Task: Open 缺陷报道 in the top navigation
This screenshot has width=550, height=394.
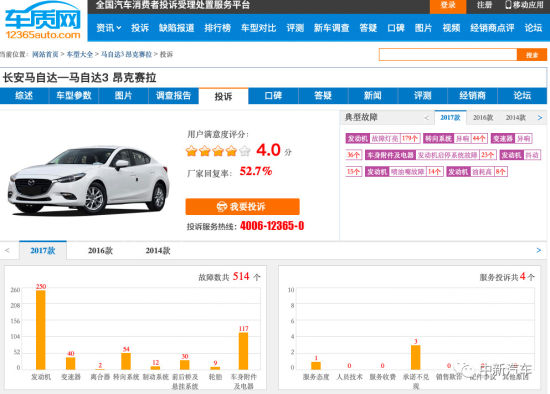Action: click(176, 28)
